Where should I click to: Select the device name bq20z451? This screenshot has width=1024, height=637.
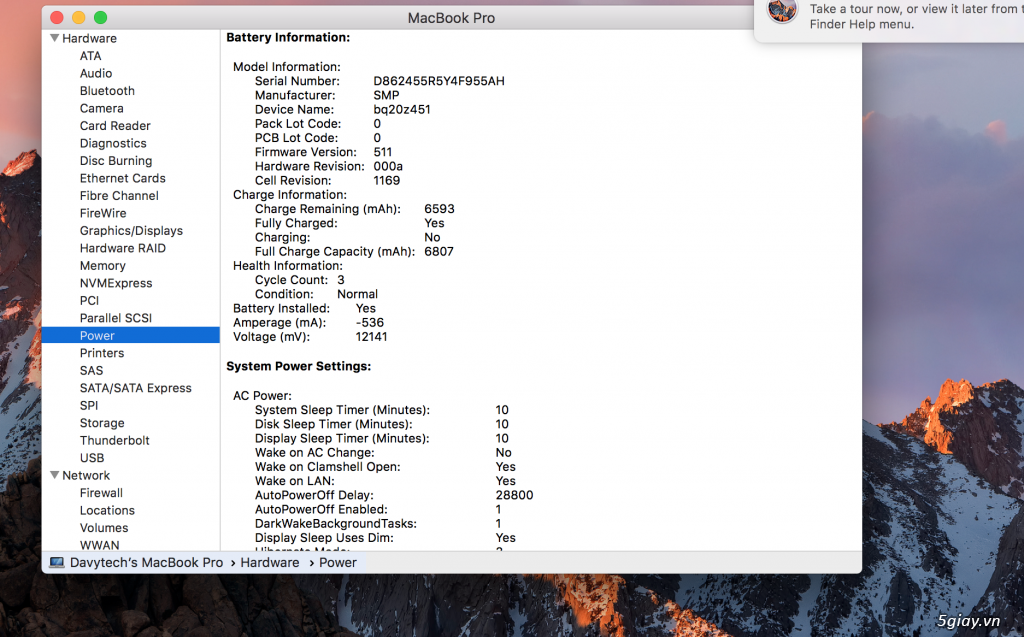402,109
